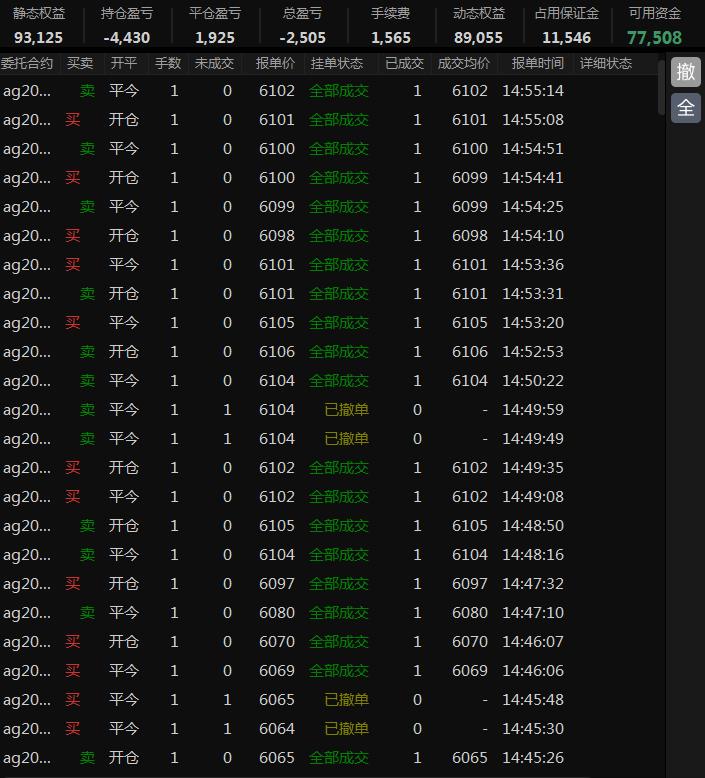
Task: Click the 撤 cancel order button
Action: click(x=685, y=72)
